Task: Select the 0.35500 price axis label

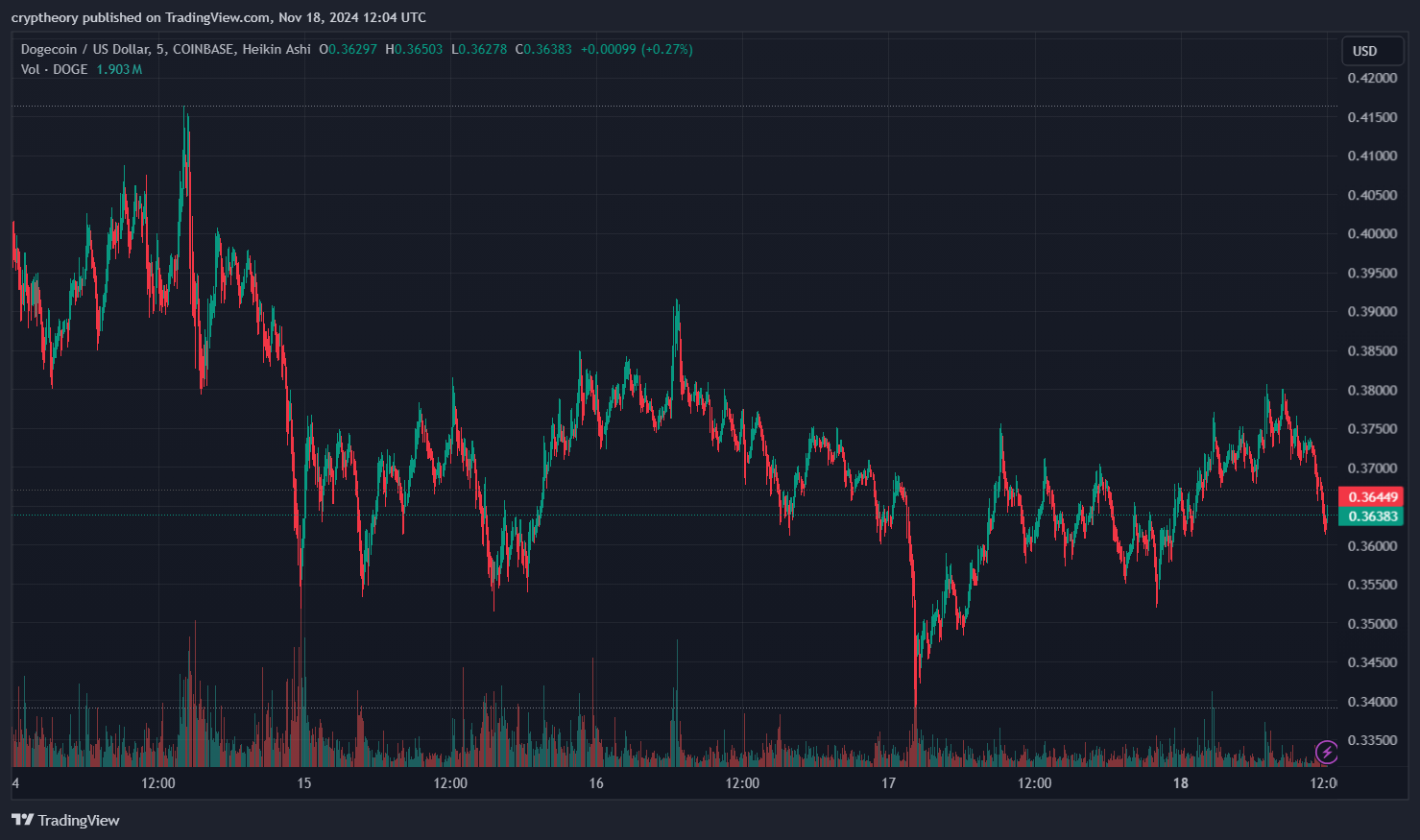Action: pos(1372,584)
